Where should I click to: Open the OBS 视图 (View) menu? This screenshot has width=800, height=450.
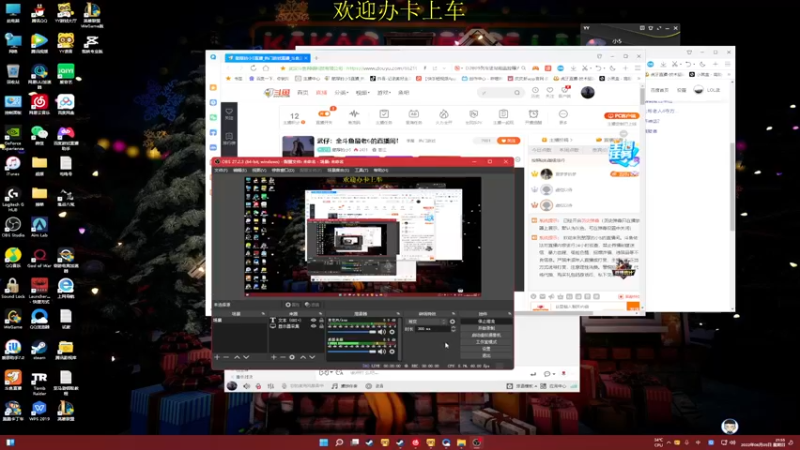tap(259, 170)
